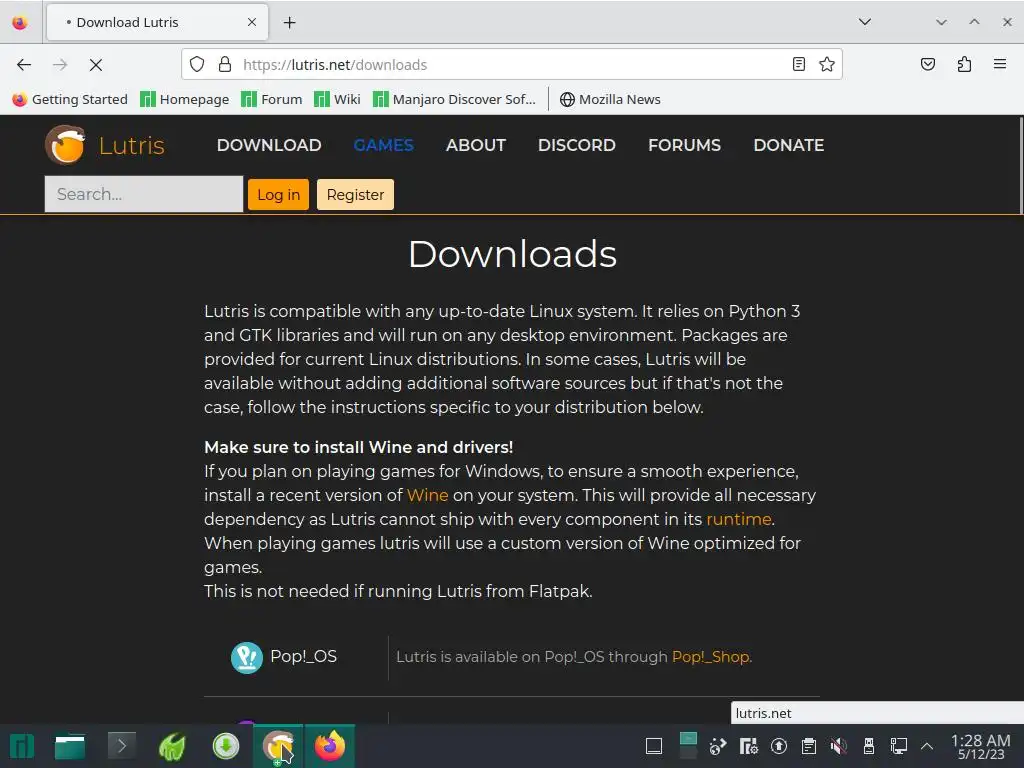The image size is (1024, 768).
Task: Follow the runtime link in the text
Action: pyautogui.click(x=739, y=519)
